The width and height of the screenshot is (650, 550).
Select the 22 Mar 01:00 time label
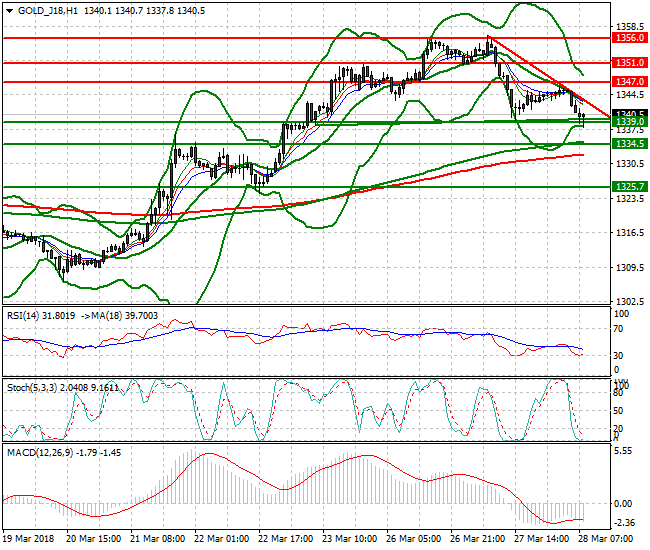pos(222,539)
